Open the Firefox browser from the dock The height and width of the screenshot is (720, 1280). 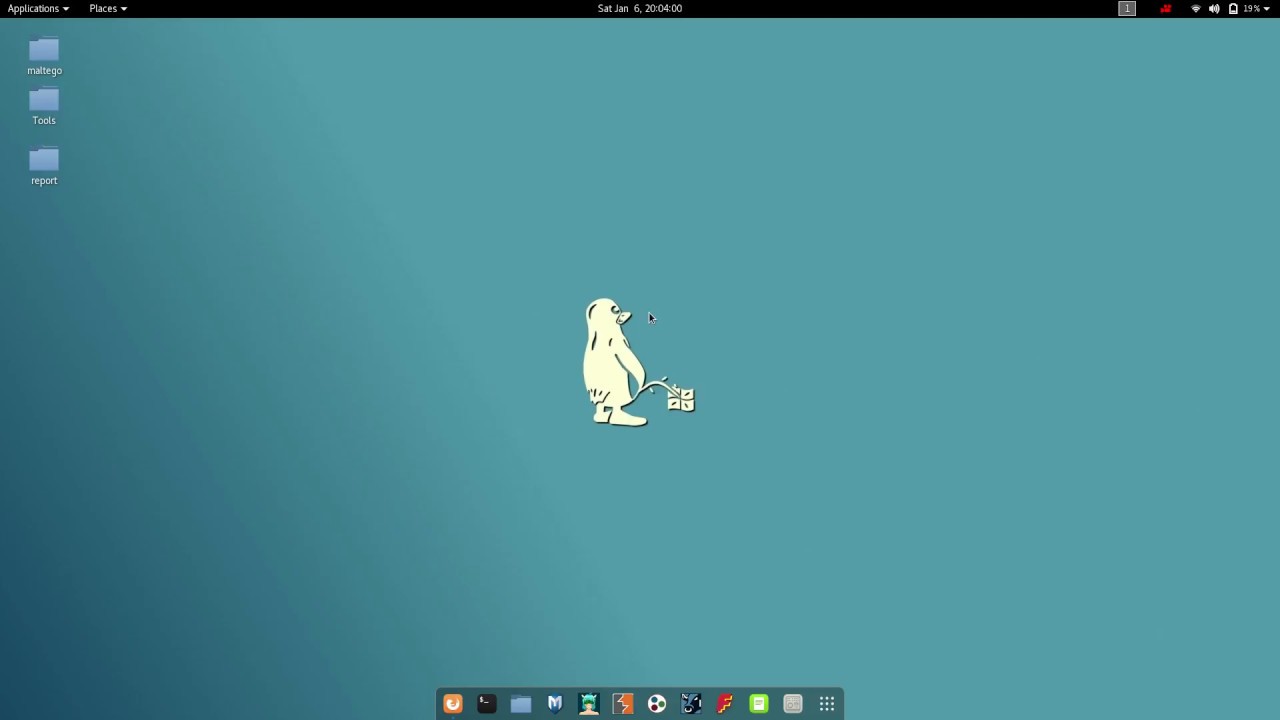(x=453, y=704)
